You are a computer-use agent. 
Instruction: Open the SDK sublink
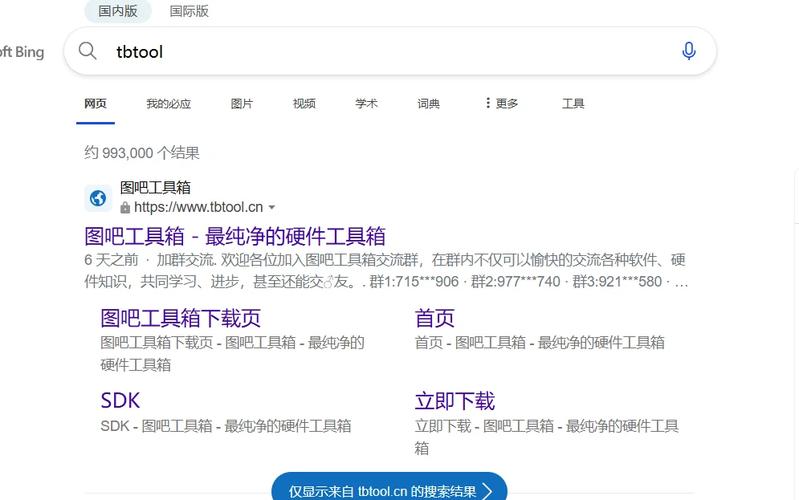120,401
